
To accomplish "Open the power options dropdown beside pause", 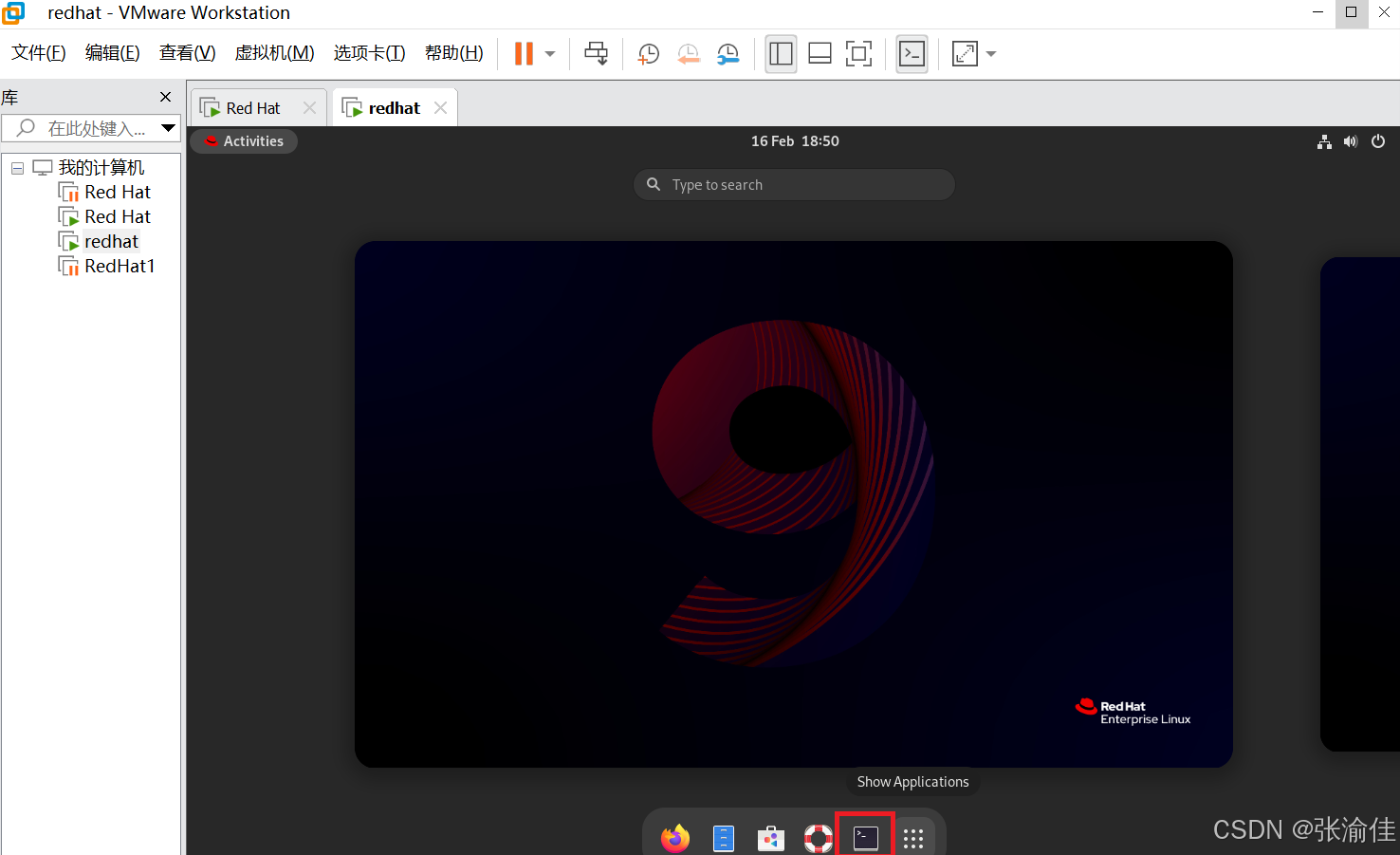I will (x=550, y=54).
